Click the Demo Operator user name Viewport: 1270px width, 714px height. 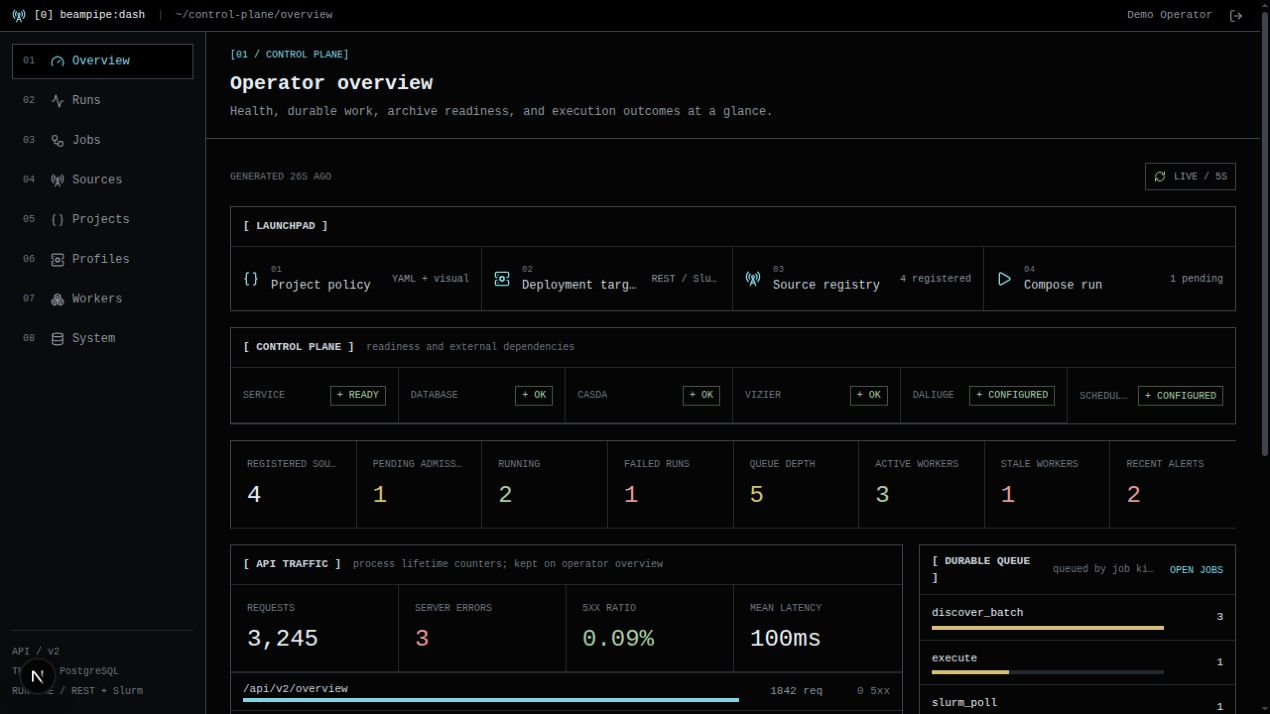(1169, 15)
